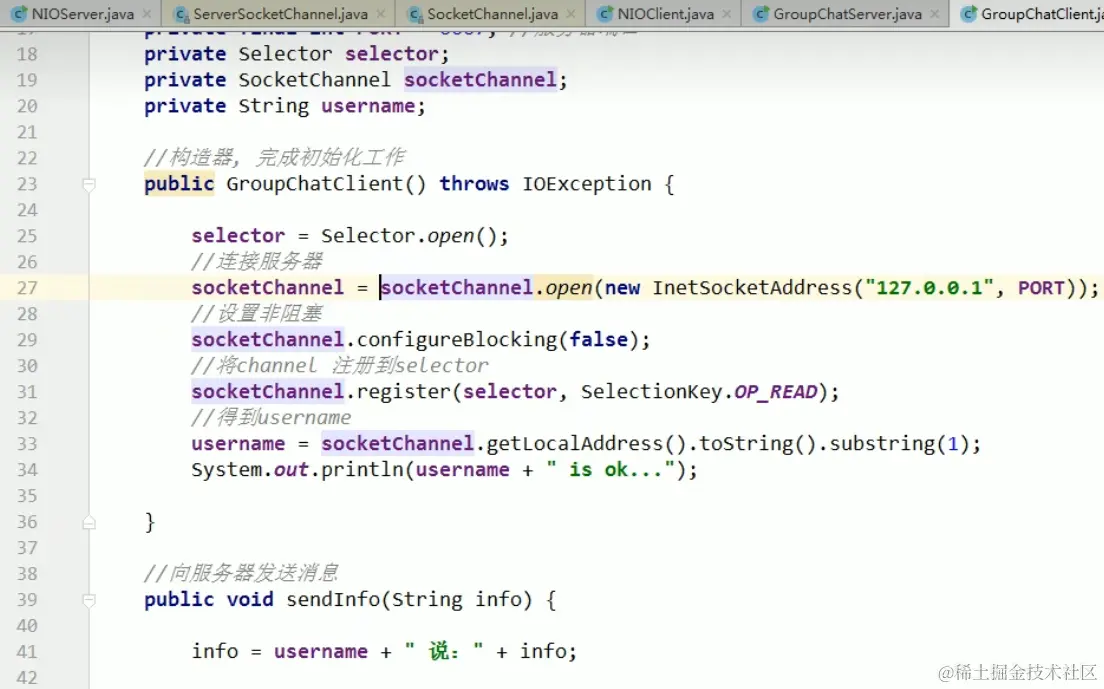
Task: Click 'InetSocketAddress' on line 27
Action: pos(753,288)
